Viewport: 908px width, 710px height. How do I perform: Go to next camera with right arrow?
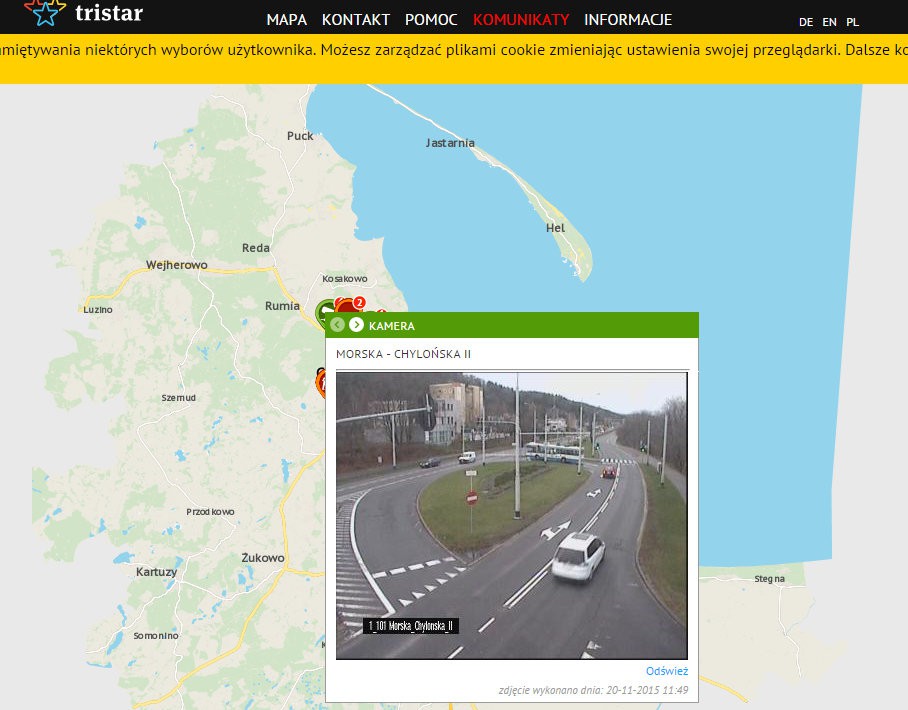pyautogui.click(x=356, y=325)
